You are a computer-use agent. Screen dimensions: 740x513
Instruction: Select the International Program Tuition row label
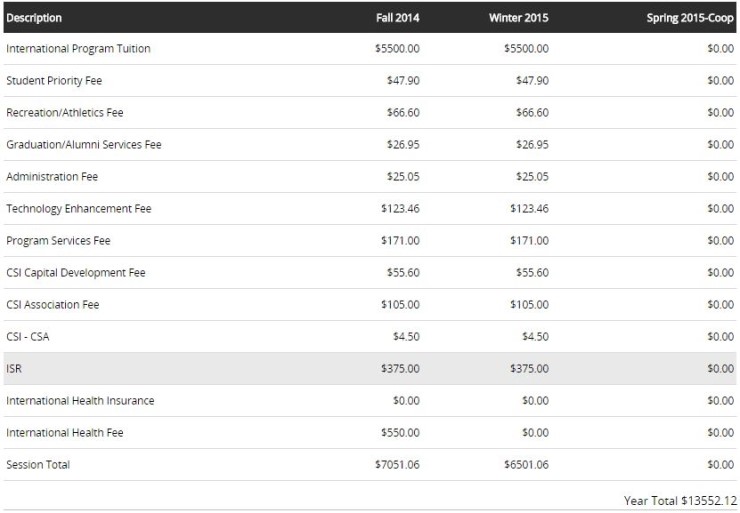pos(78,49)
